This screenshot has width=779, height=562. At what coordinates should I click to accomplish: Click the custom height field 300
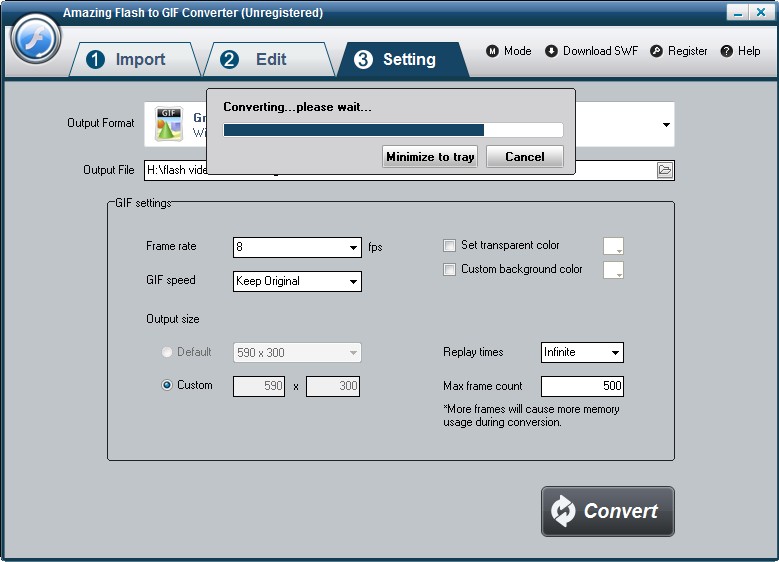coord(333,386)
